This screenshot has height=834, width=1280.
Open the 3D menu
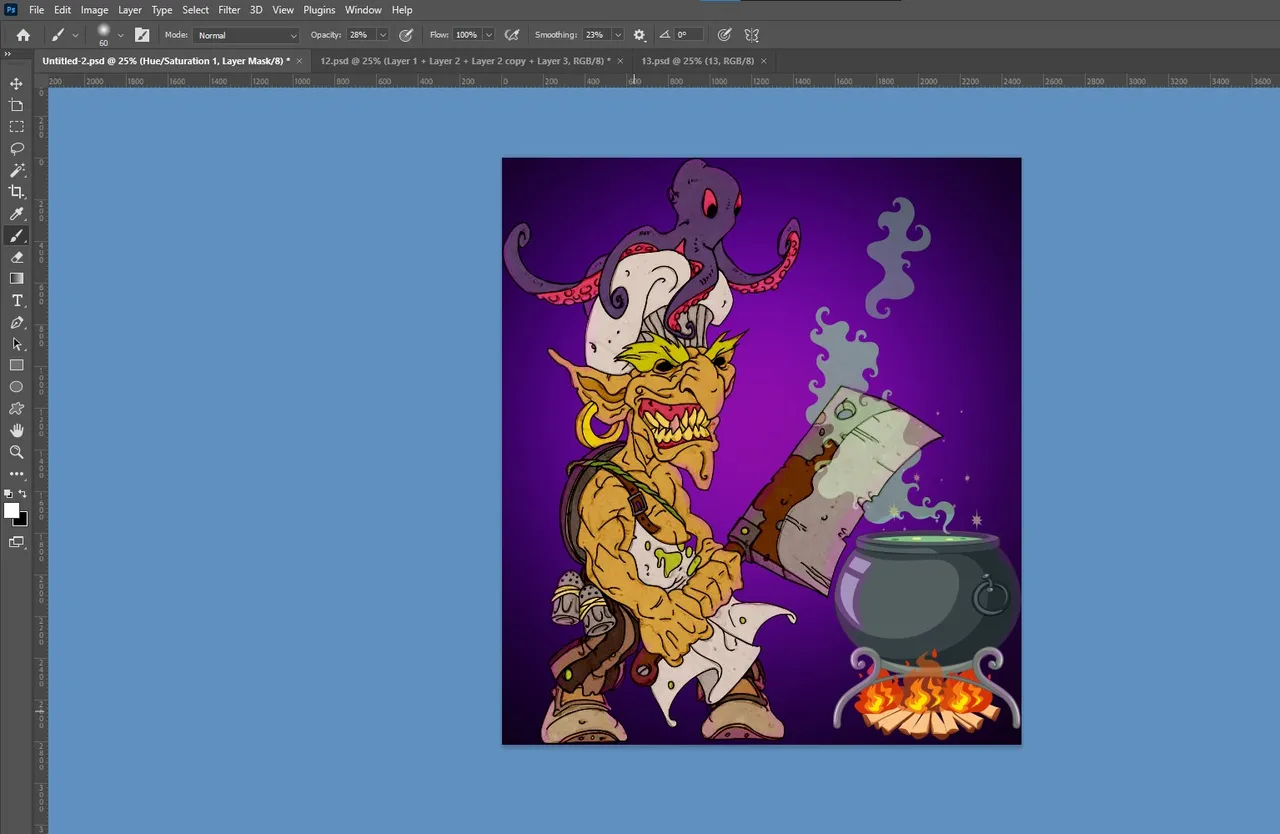[x=256, y=10]
